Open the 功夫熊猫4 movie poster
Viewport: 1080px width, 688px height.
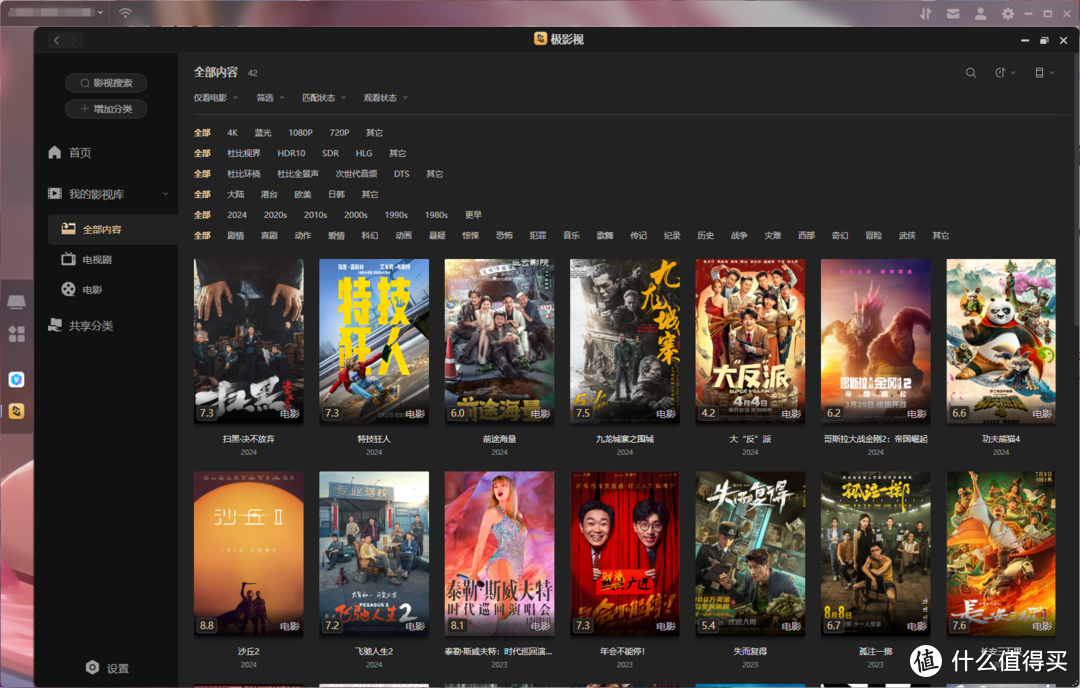tap(1000, 341)
